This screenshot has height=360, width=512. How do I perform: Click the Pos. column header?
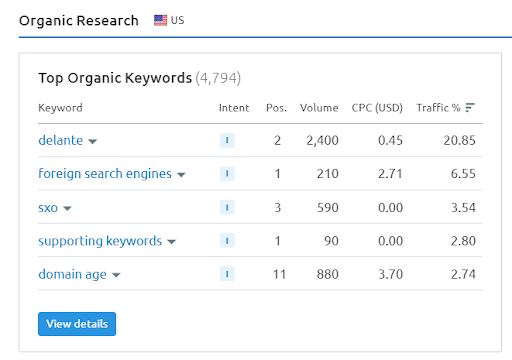(276, 108)
